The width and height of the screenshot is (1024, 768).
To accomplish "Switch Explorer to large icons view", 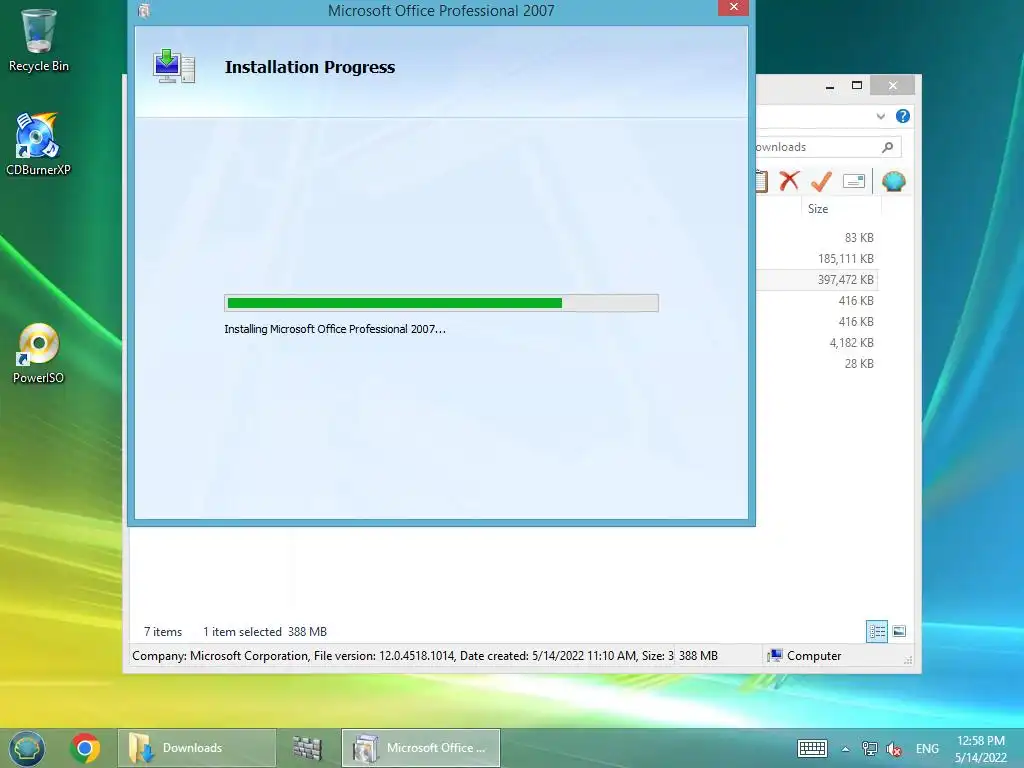I will tap(899, 631).
